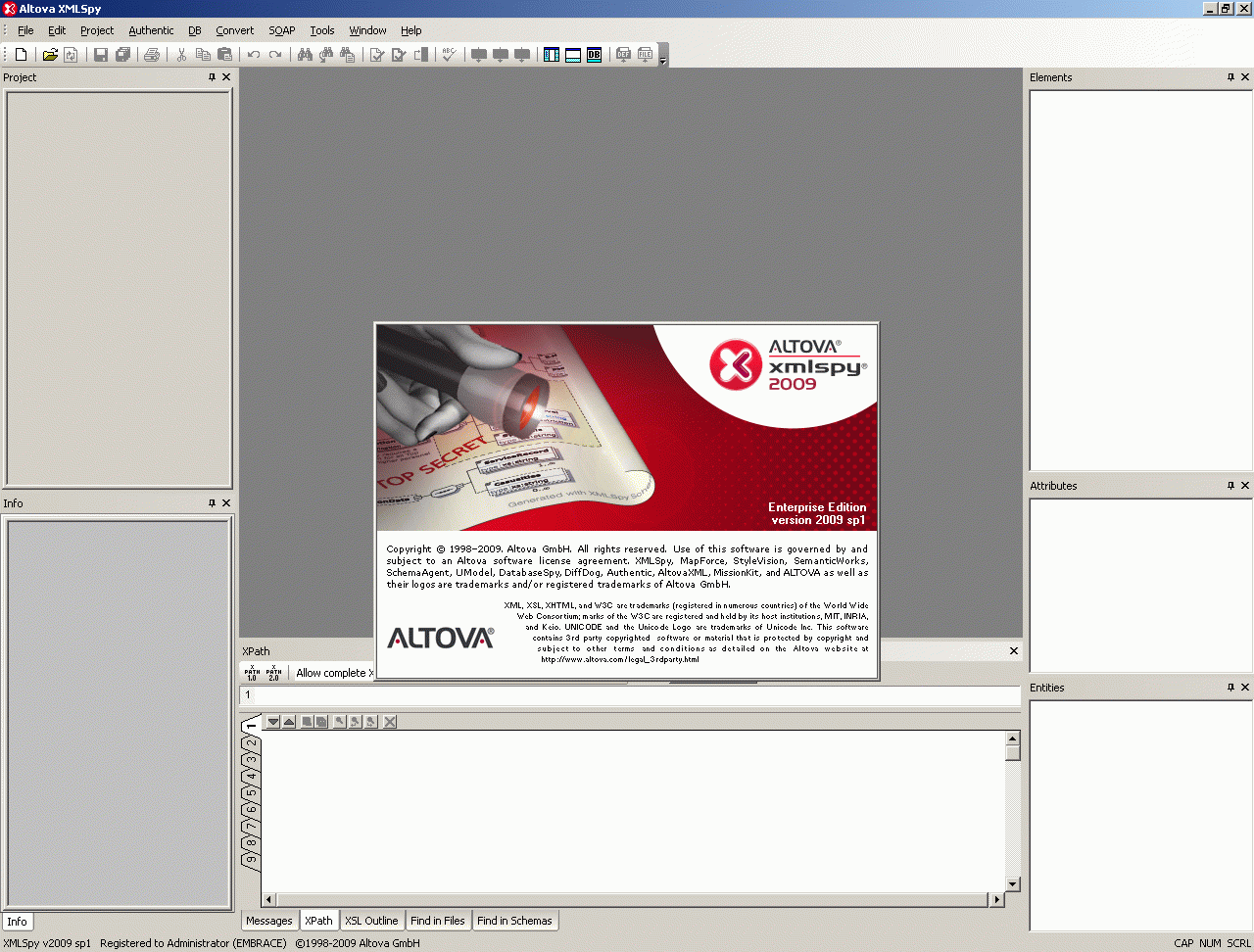Screen dimensions: 1254x952
Task: Open the DB menu
Action: [x=195, y=30]
